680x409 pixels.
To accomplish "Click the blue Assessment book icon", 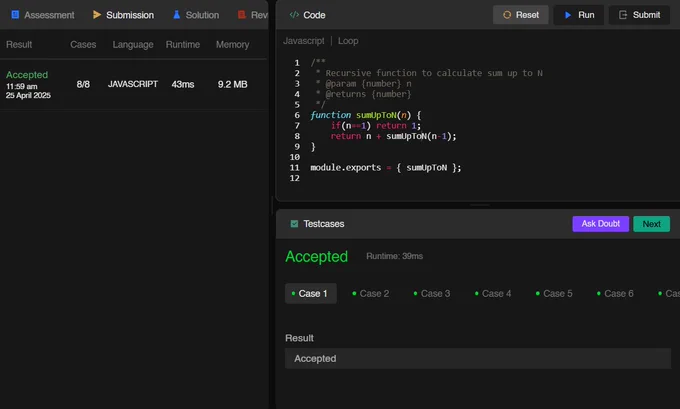I will [15, 15].
